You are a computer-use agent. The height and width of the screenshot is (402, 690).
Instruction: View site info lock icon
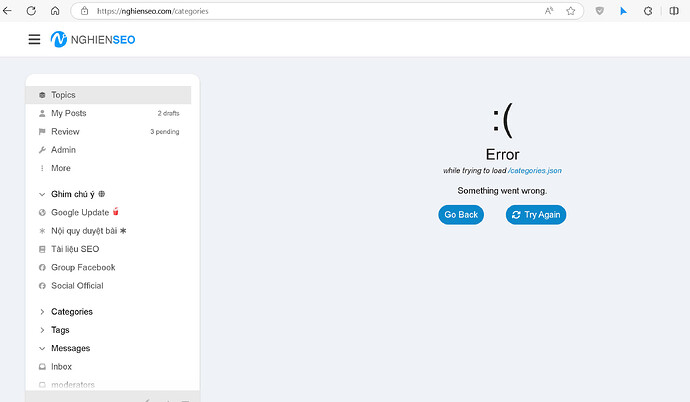coord(84,11)
